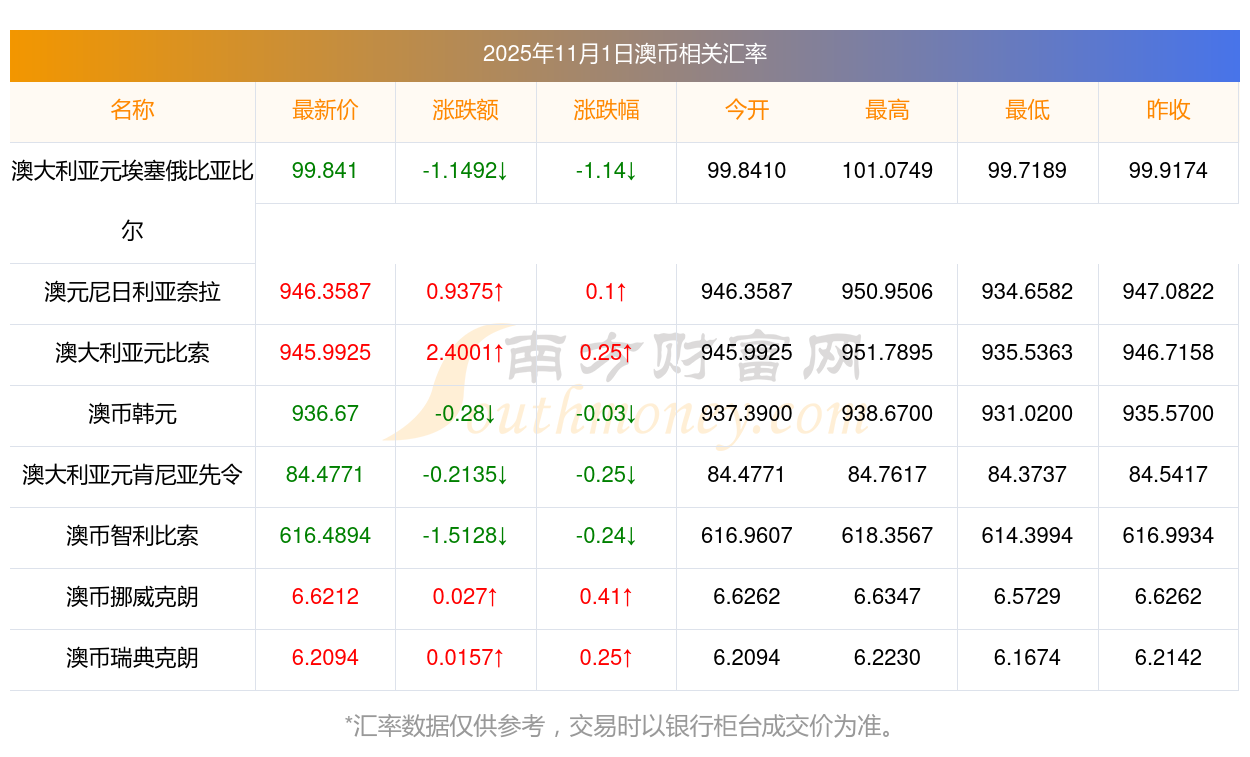Click the high value 84.7617
Viewport: 1250px width, 757px height.
click(x=887, y=475)
